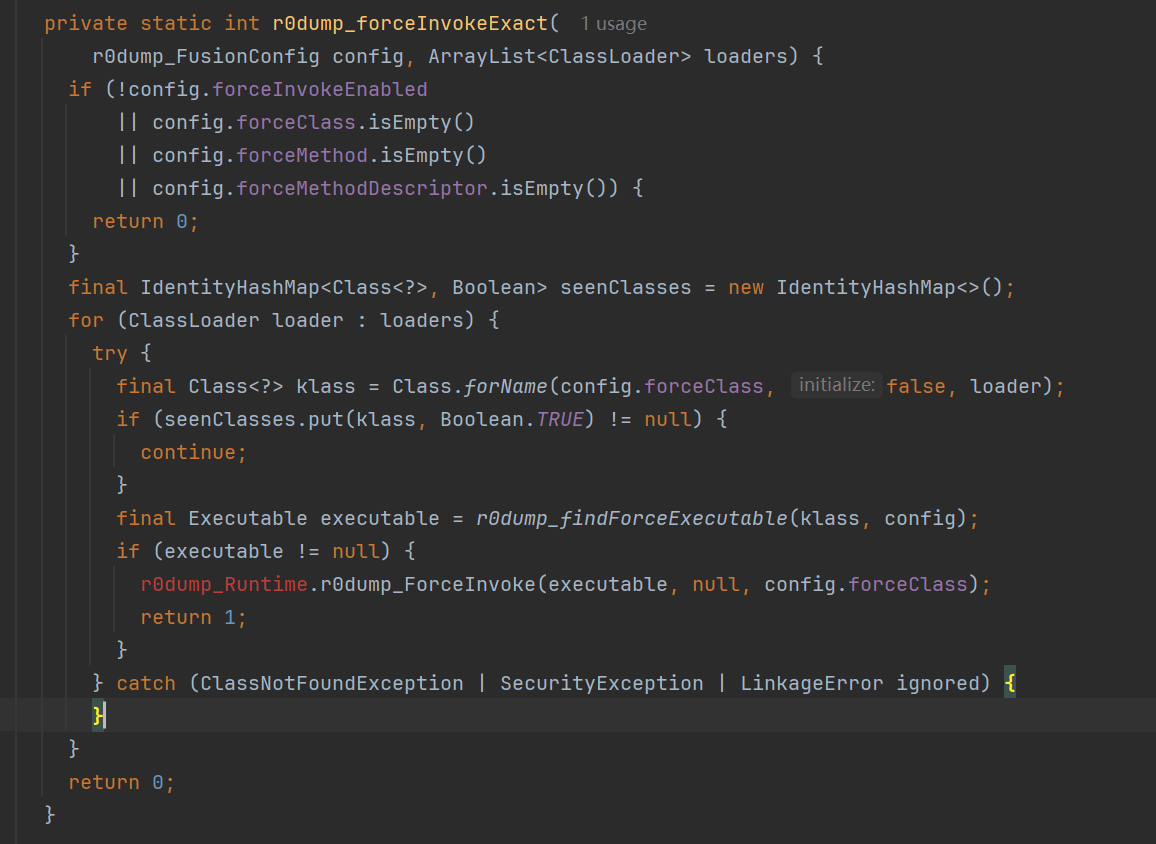Click the "new" keyword before IdentityHashMap<>()
This screenshot has width=1156, height=844.
point(745,287)
